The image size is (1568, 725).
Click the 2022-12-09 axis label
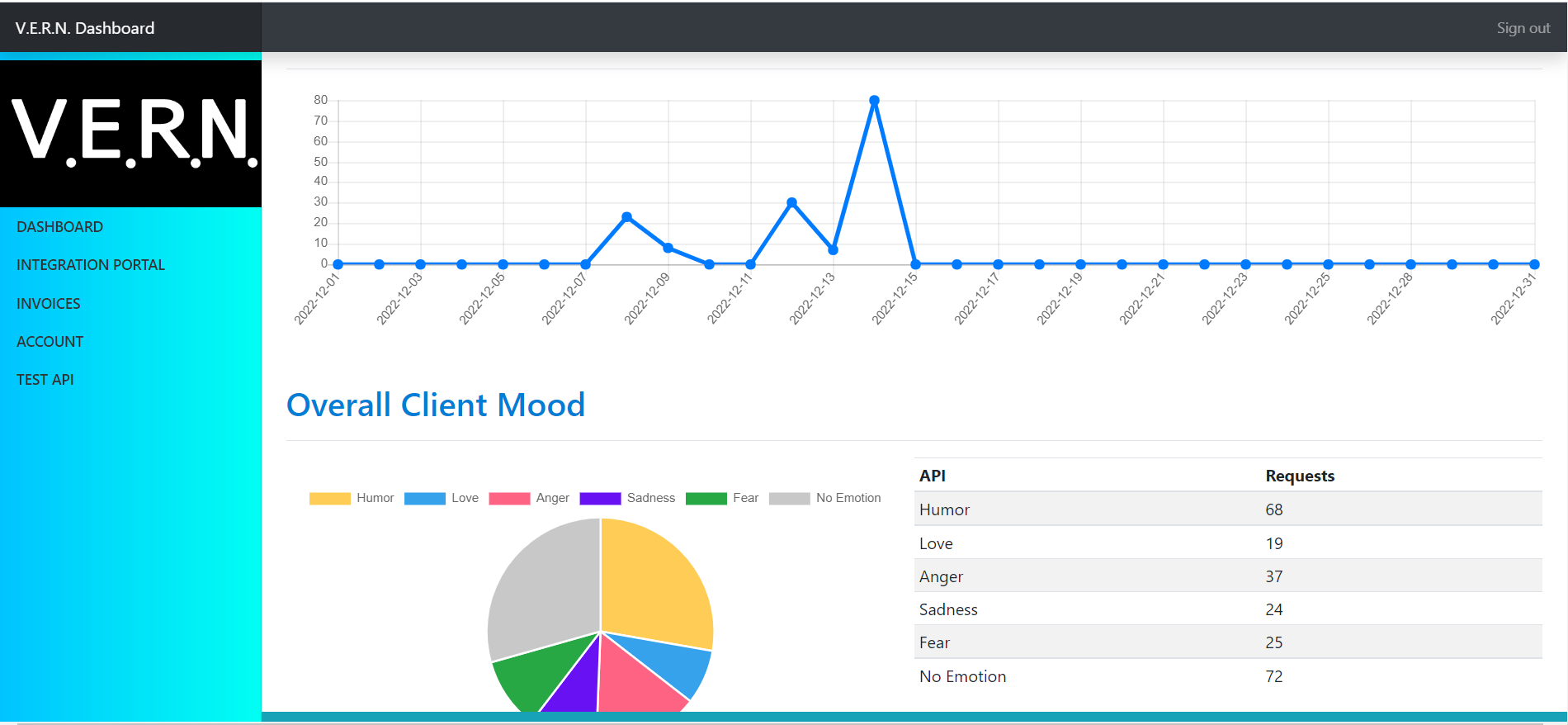click(x=647, y=299)
